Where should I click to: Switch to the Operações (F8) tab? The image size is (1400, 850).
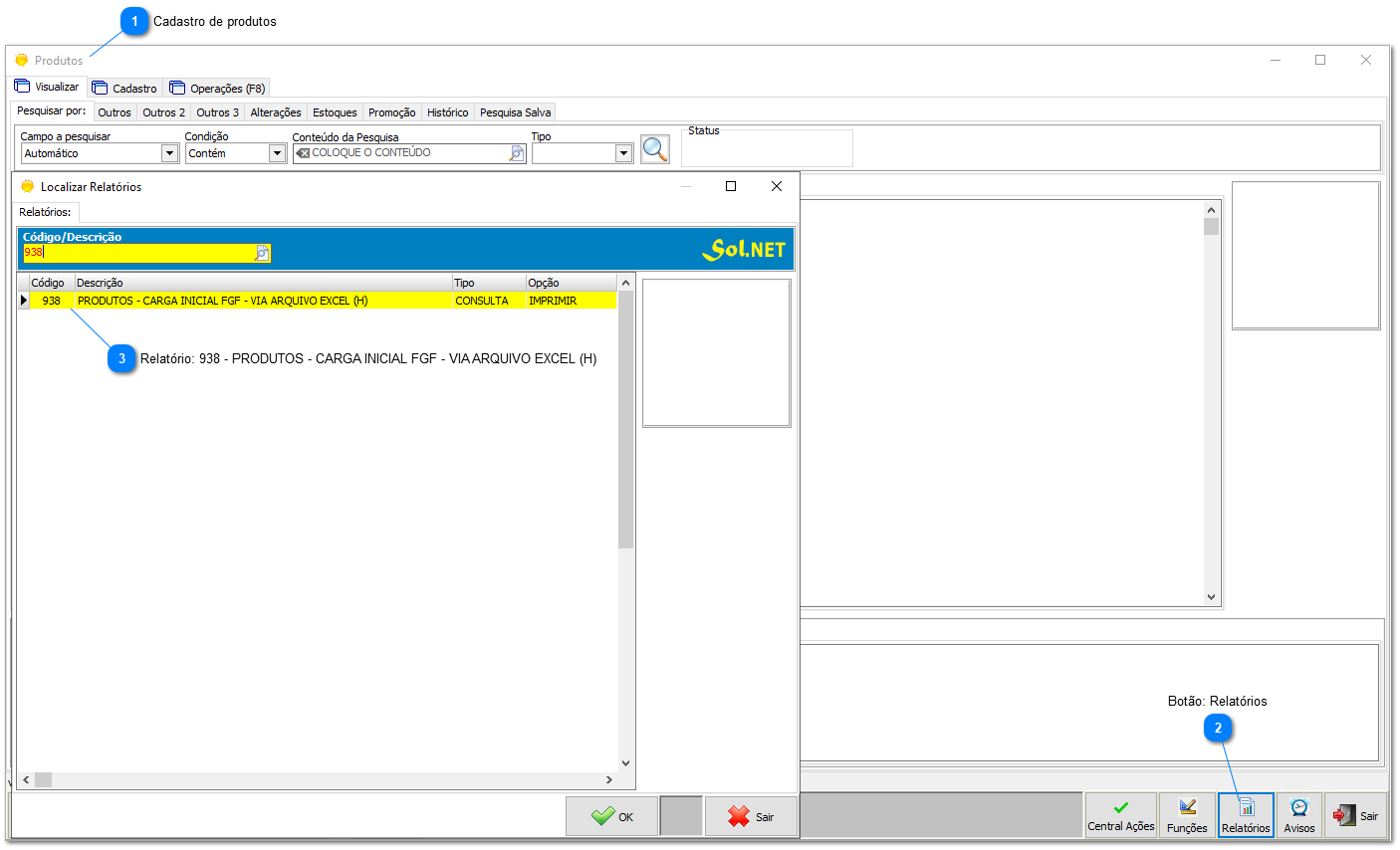[217, 87]
